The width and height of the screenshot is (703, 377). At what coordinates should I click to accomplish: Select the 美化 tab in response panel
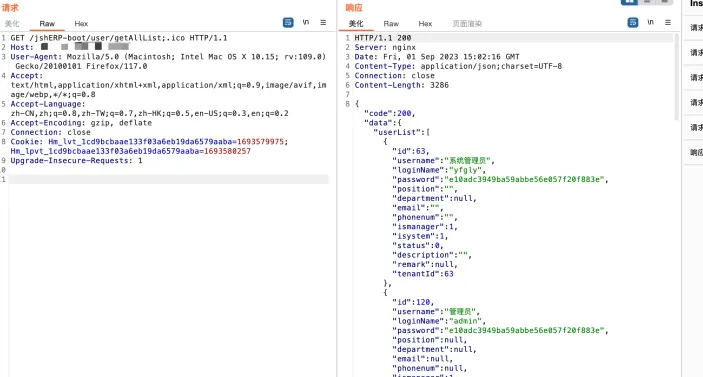(356, 24)
